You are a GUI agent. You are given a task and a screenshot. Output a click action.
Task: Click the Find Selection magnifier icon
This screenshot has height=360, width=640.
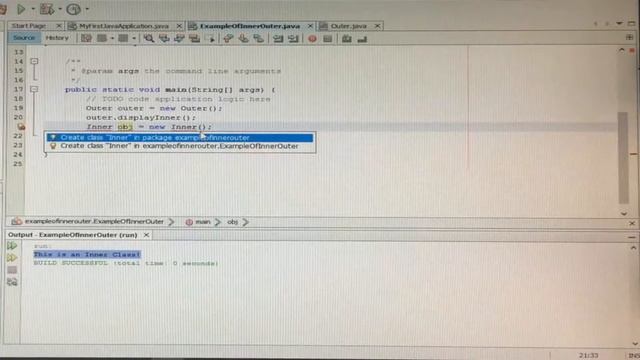coord(149,38)
